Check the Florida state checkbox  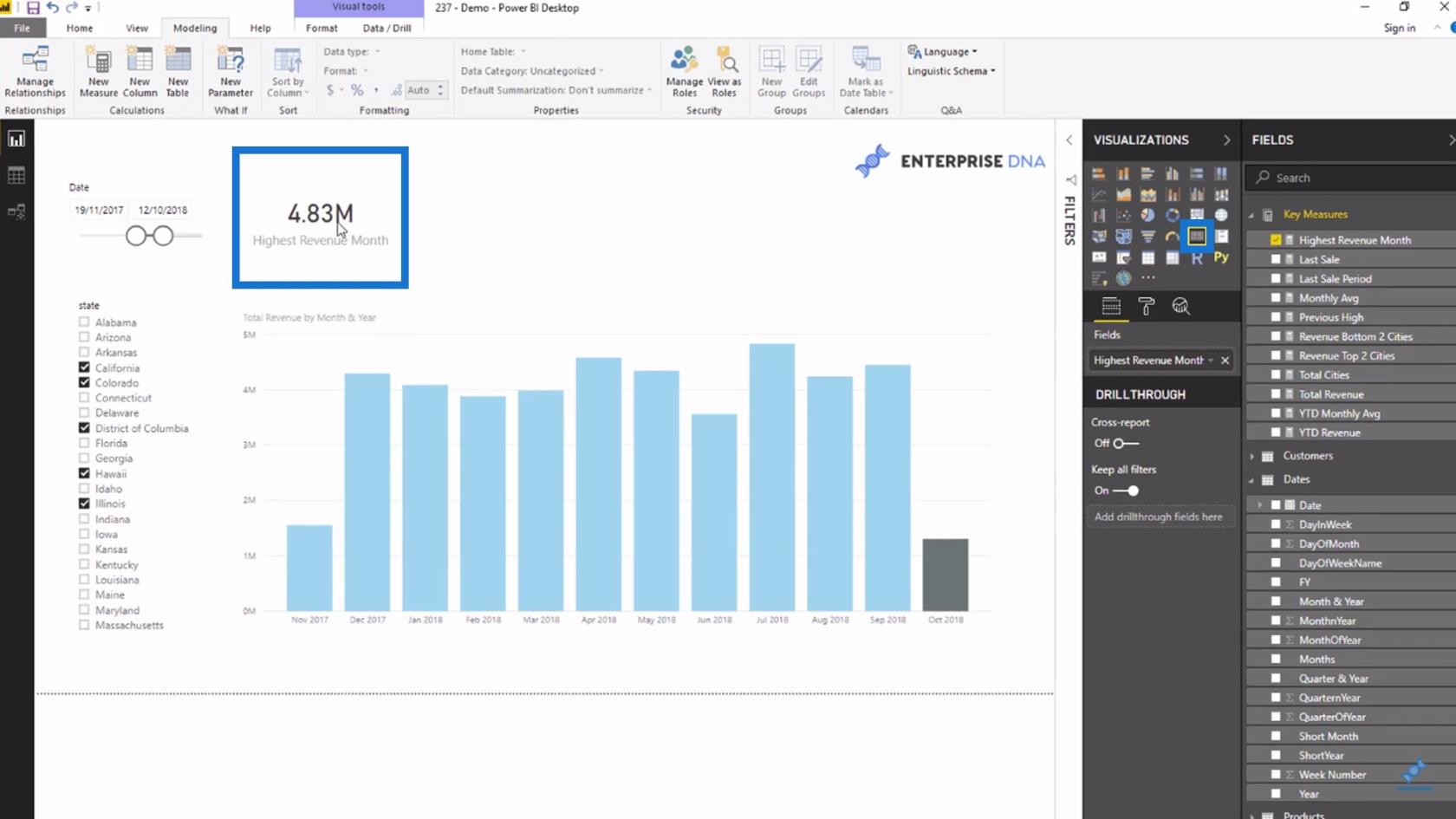[84, 443]
